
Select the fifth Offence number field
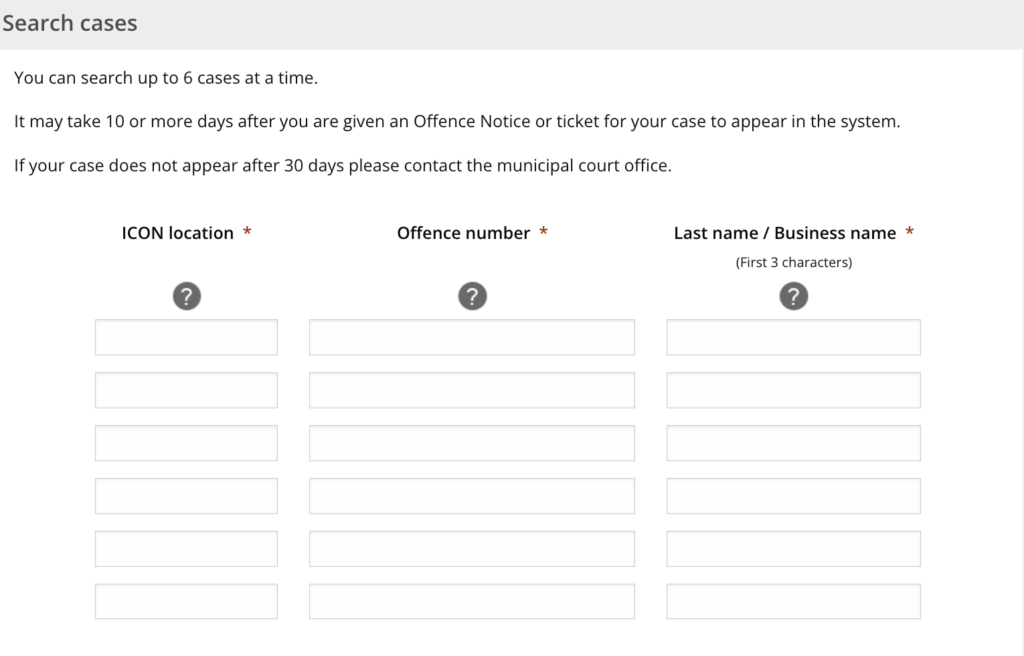pyautogui.click(x=472, y=548)
